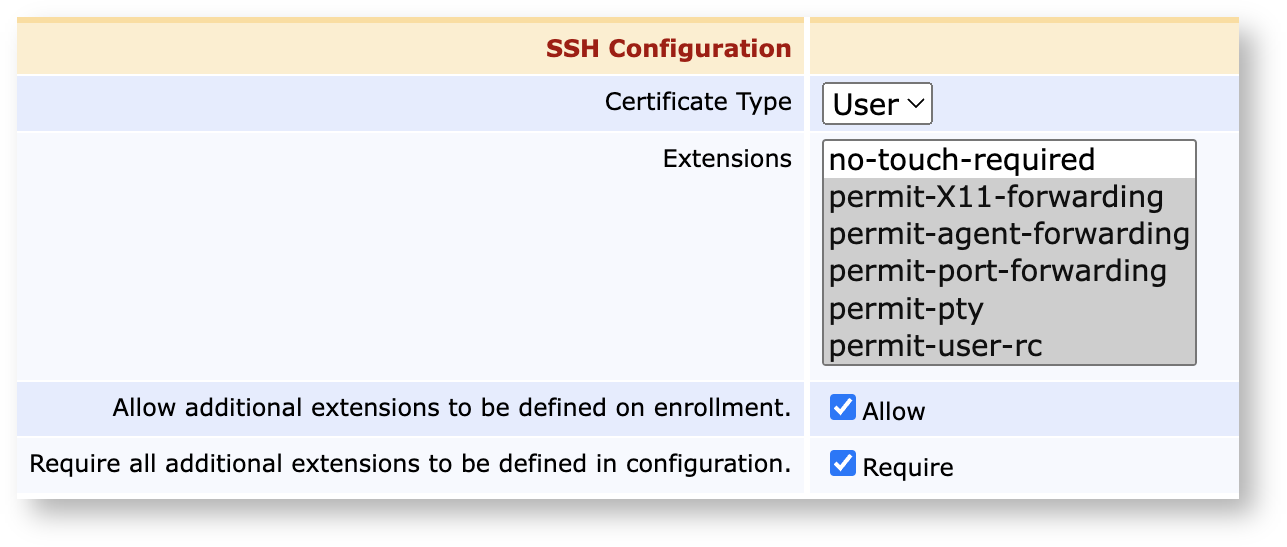Open the Certificate Type User dropdown
The image size is (1287, 547).
(x=877, y=104)
